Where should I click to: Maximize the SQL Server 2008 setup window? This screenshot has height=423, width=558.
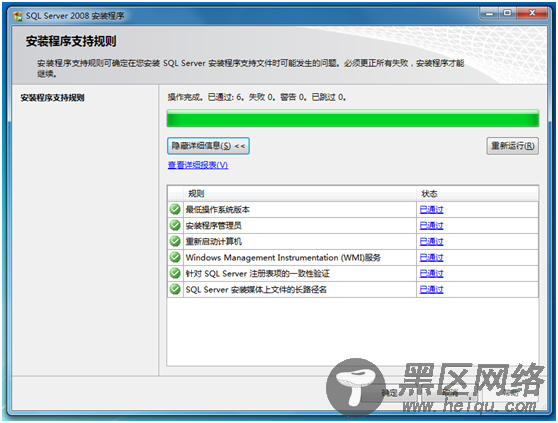pyautogui.click(x=507, y=14)
